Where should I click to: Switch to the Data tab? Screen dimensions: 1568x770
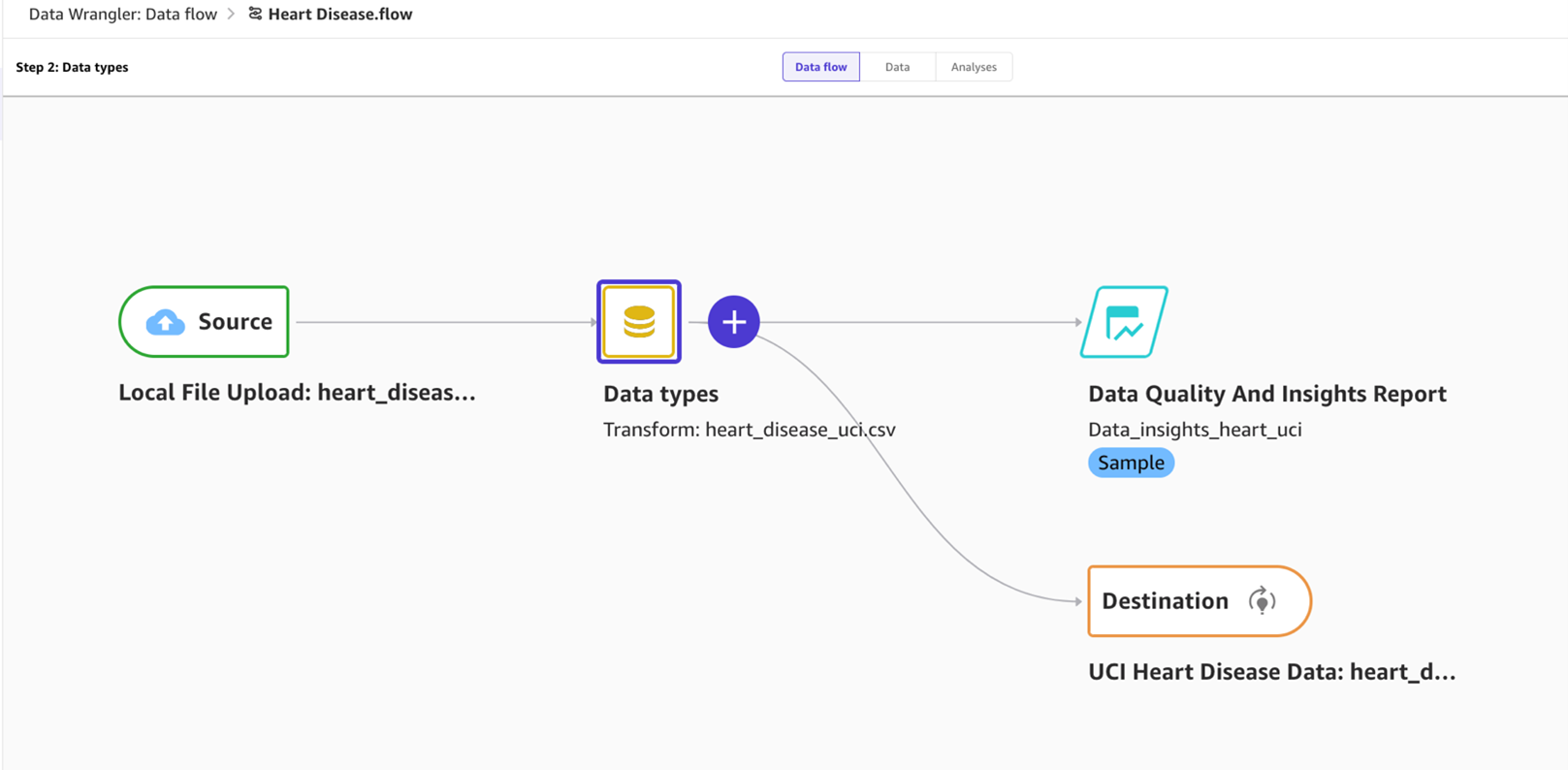(898, 67)
